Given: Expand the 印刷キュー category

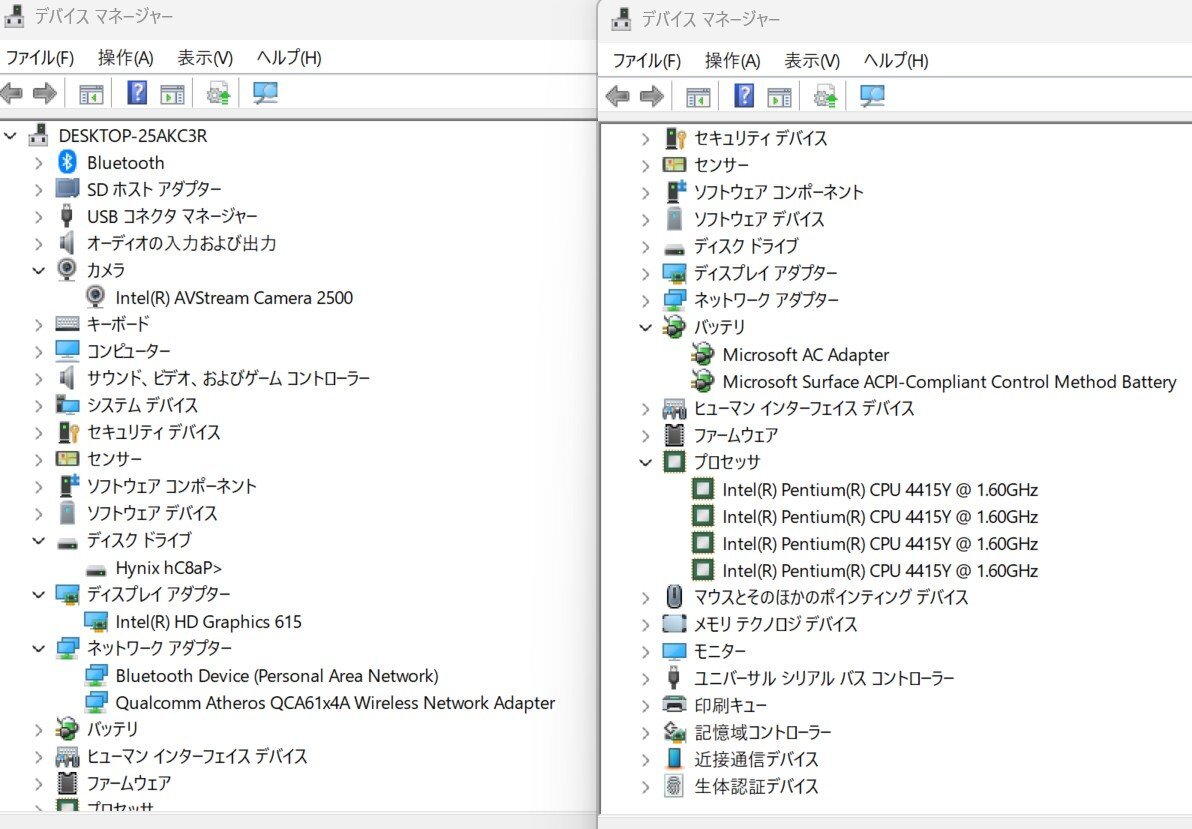Looking at the screenshot, I should point(646,705).
